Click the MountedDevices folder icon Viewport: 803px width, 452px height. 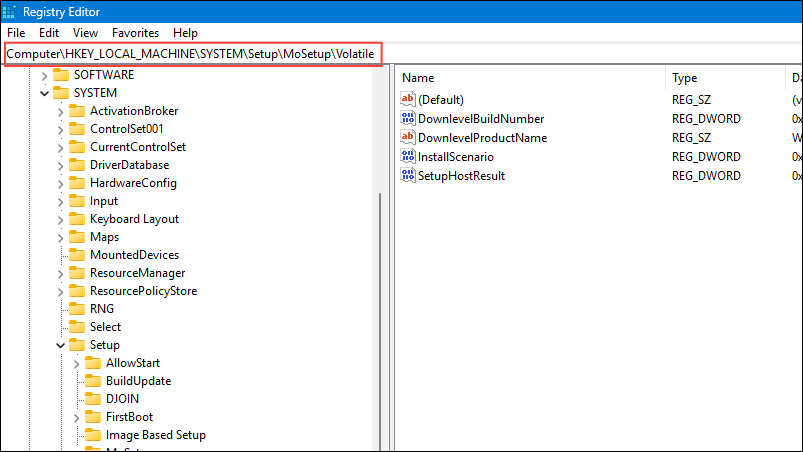77,255
